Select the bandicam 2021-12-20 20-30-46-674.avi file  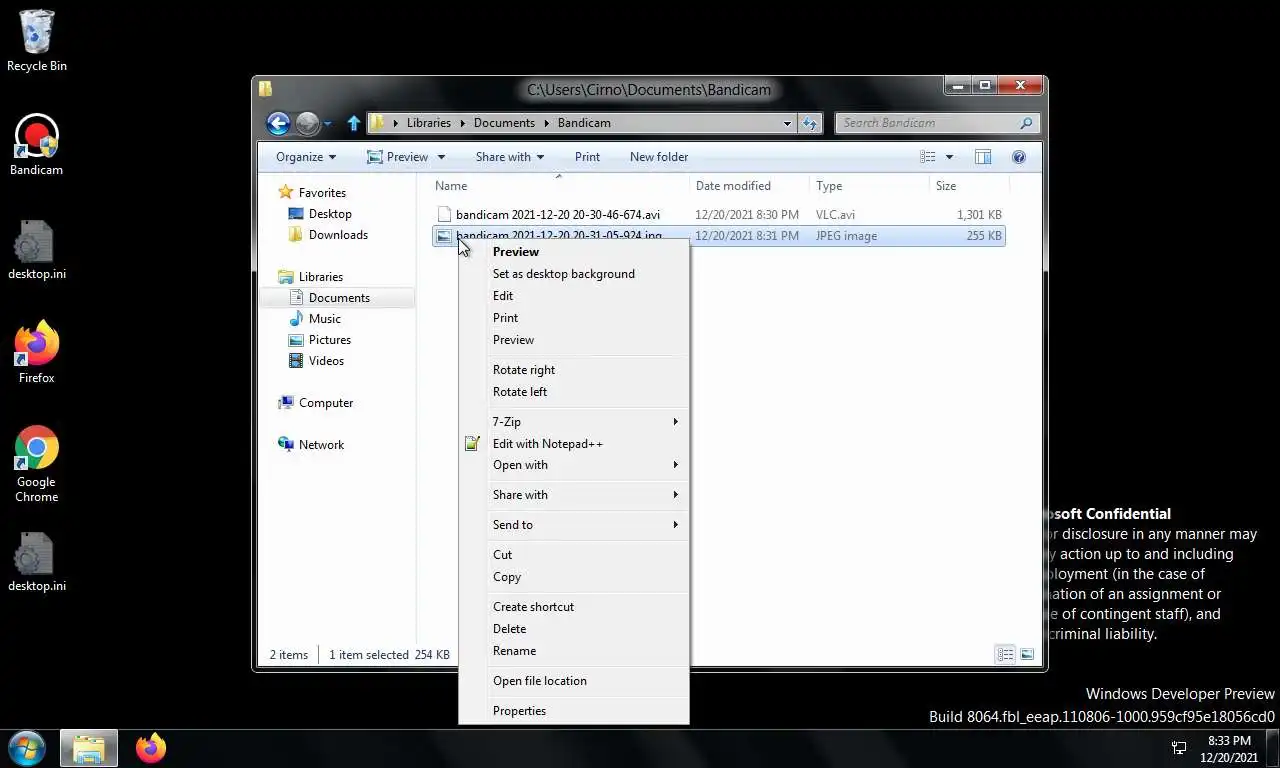[x=558, y=215]
